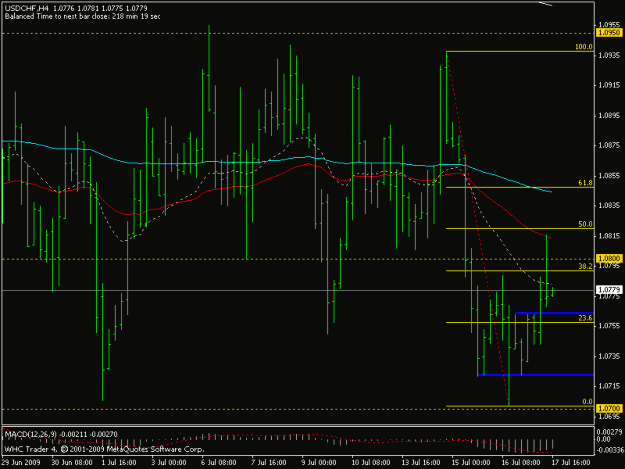Click the MACD scale value 0.00279
625x469 pixels.
coord(610,432)
